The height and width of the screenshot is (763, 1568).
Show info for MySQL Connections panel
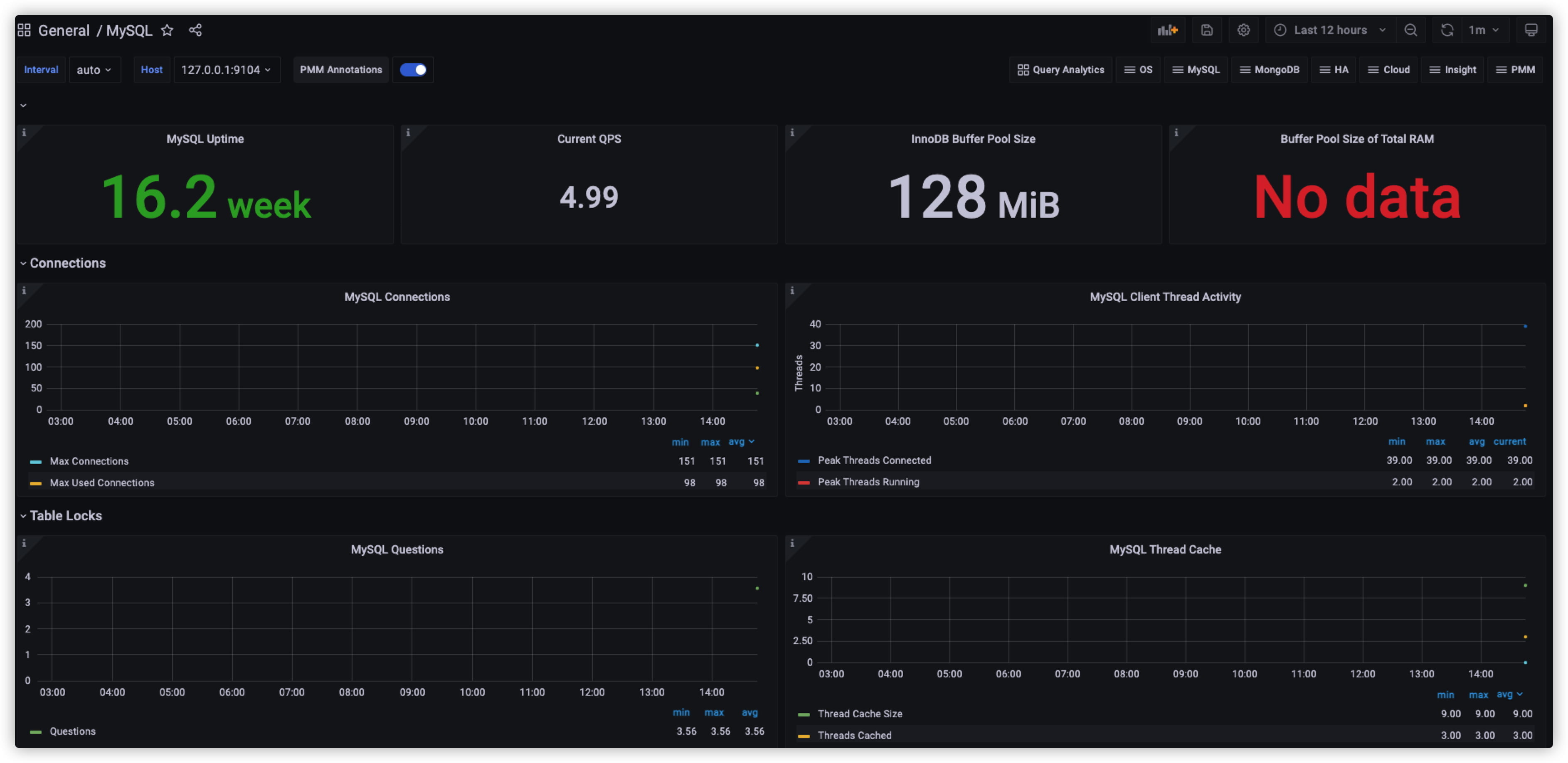[x=24, y=290]
